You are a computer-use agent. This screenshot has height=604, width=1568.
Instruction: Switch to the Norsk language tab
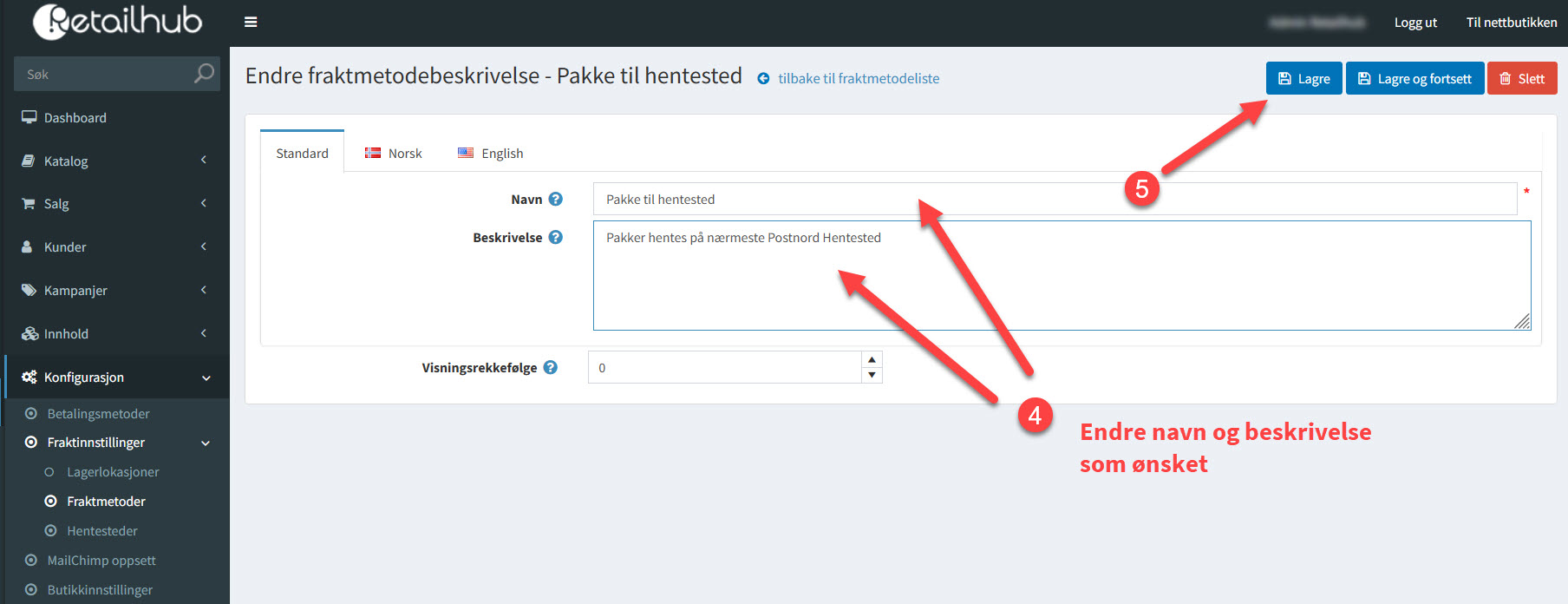[394, 154]
